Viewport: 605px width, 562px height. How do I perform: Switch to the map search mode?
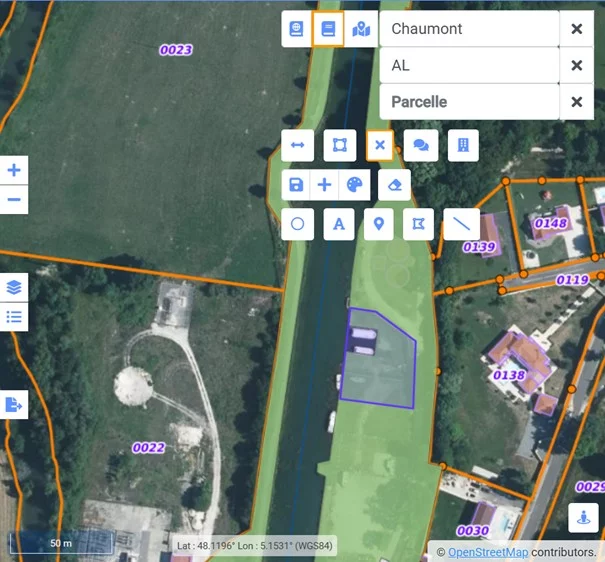coord(360,29)
